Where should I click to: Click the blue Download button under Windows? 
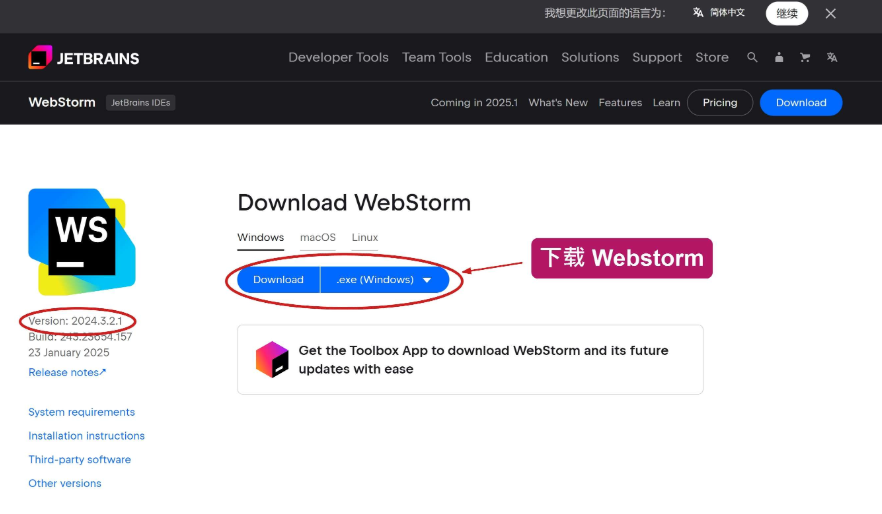[x=278, y=279]
